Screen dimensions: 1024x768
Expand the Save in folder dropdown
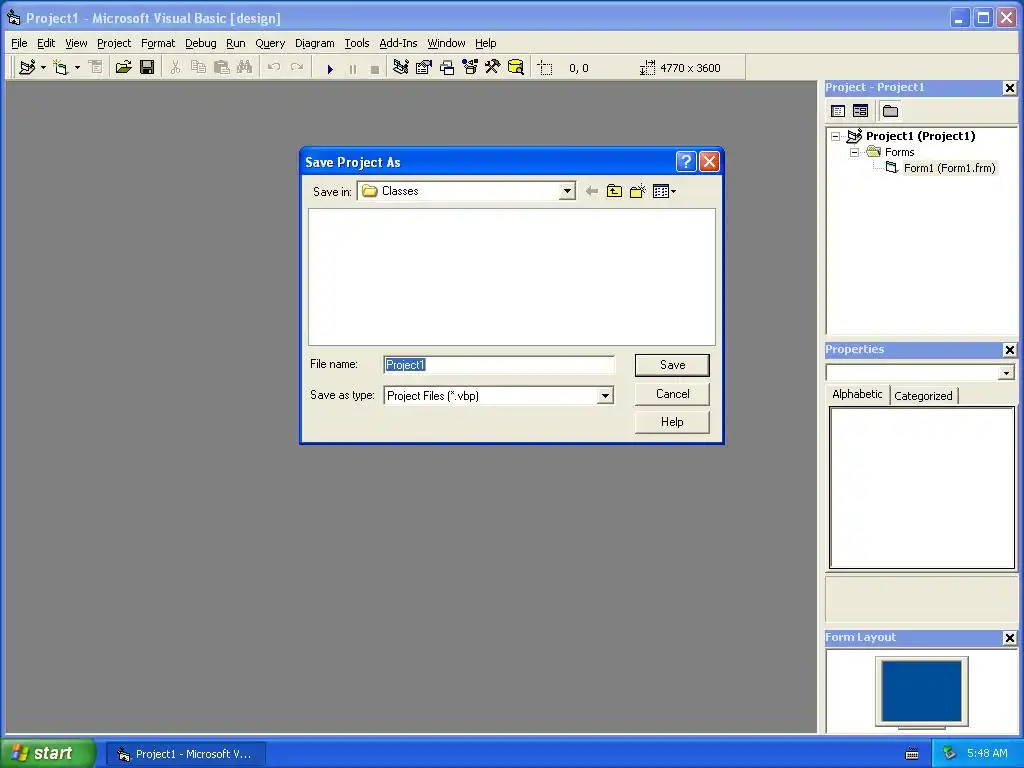[567, 191]
